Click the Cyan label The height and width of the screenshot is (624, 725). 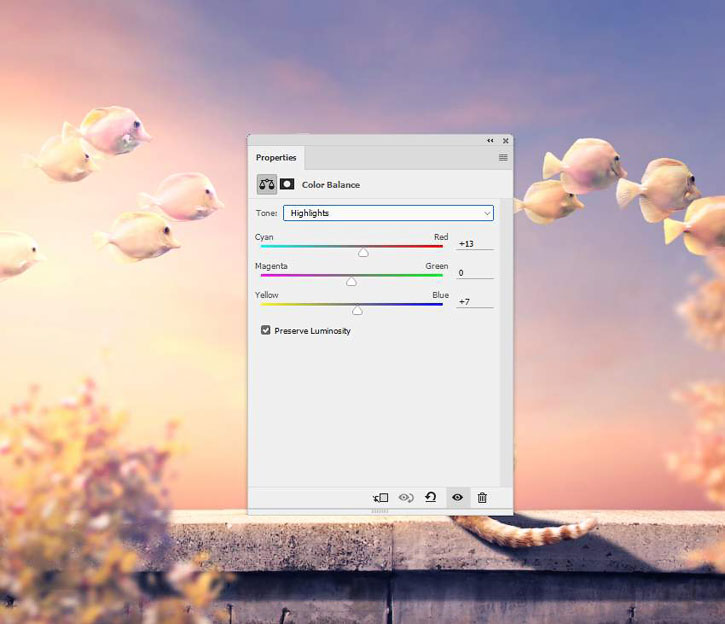pos(264,237)
